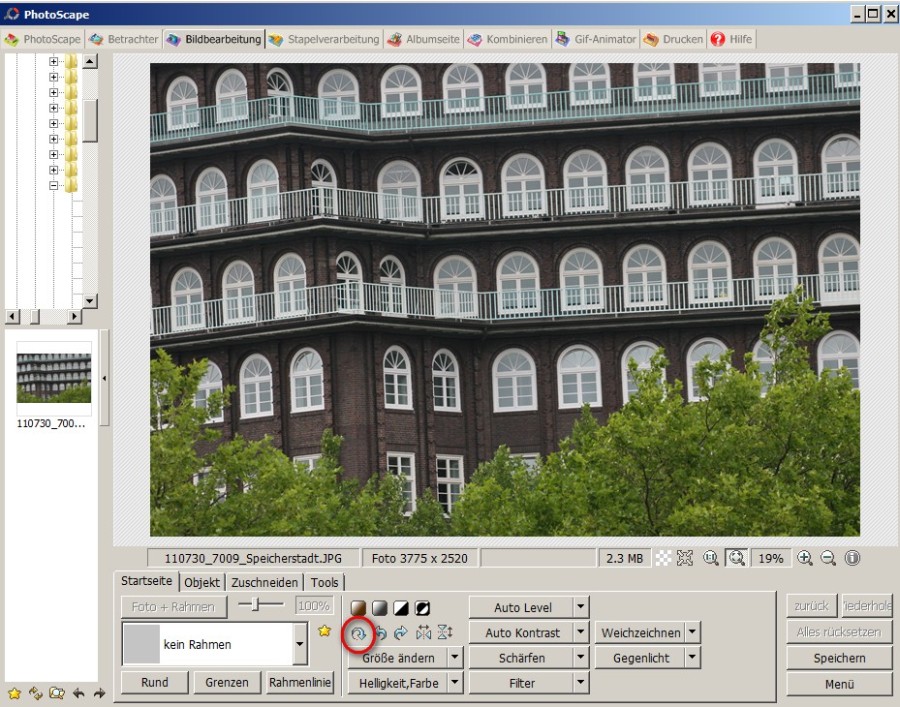The image size is (900, 707).
Task: Flip the image vertically
Action: click(444, 632)
